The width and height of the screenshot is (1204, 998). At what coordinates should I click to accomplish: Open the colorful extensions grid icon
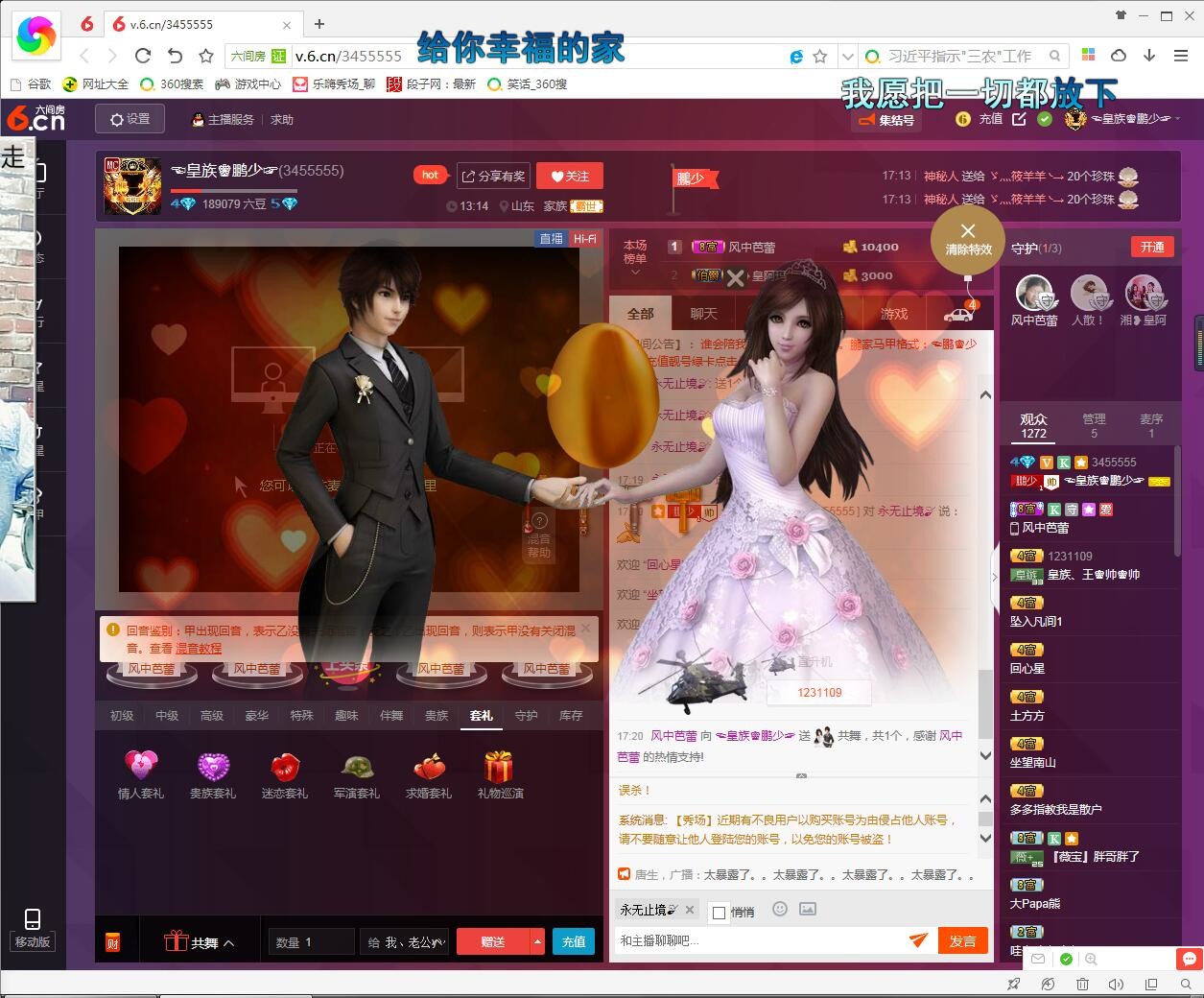point(1088,56)
